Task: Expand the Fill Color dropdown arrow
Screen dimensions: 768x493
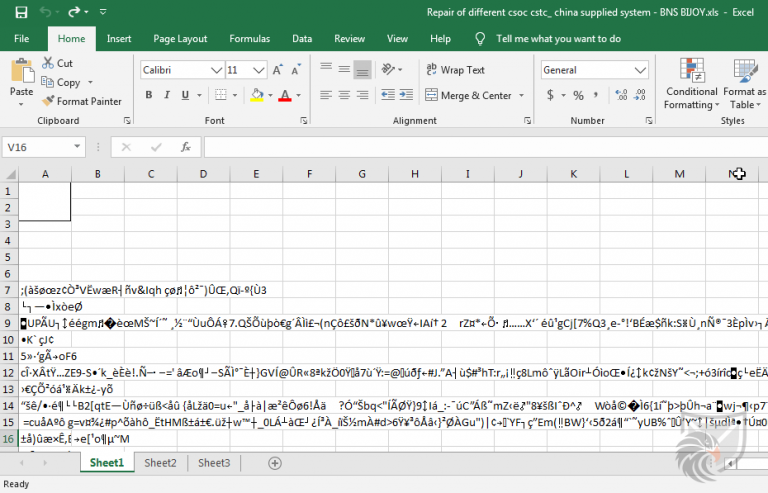Action: [270, 95]
